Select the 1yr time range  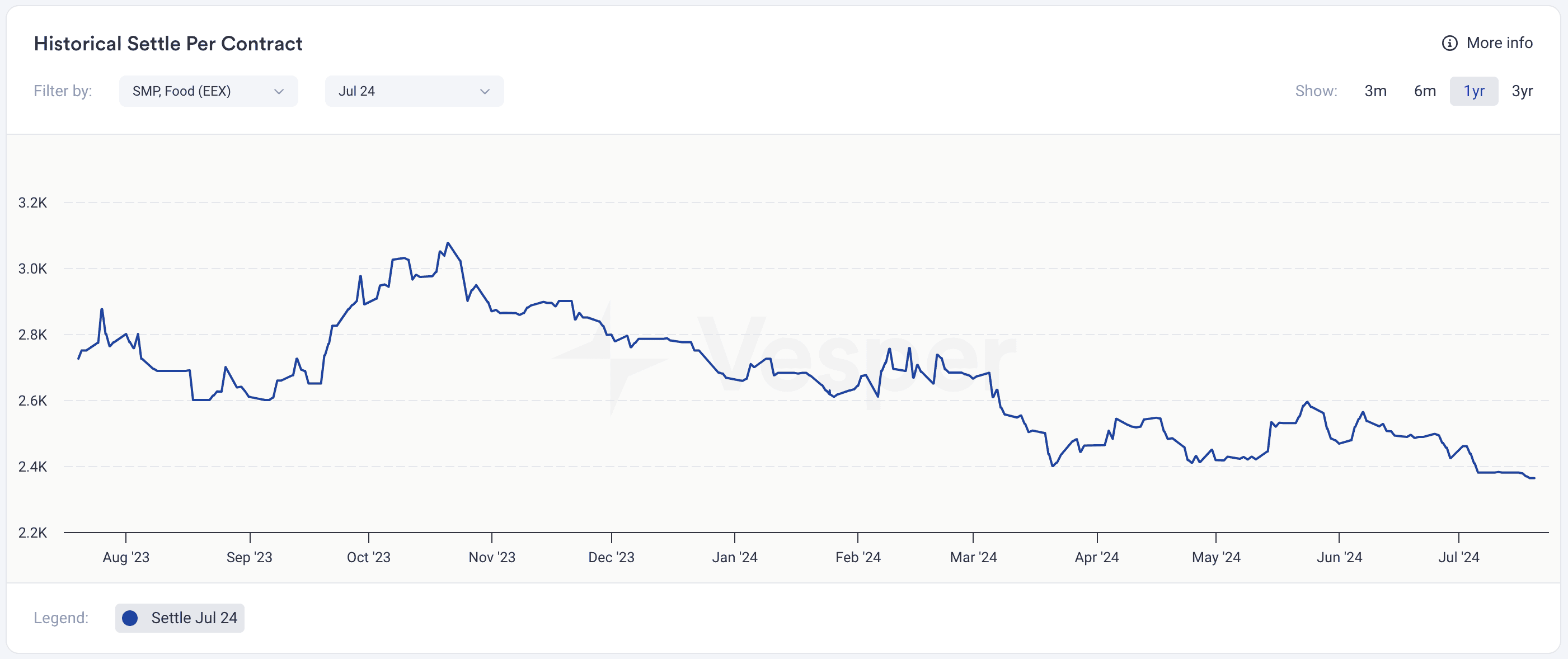pyautogui.click(x=1473, y=91)
